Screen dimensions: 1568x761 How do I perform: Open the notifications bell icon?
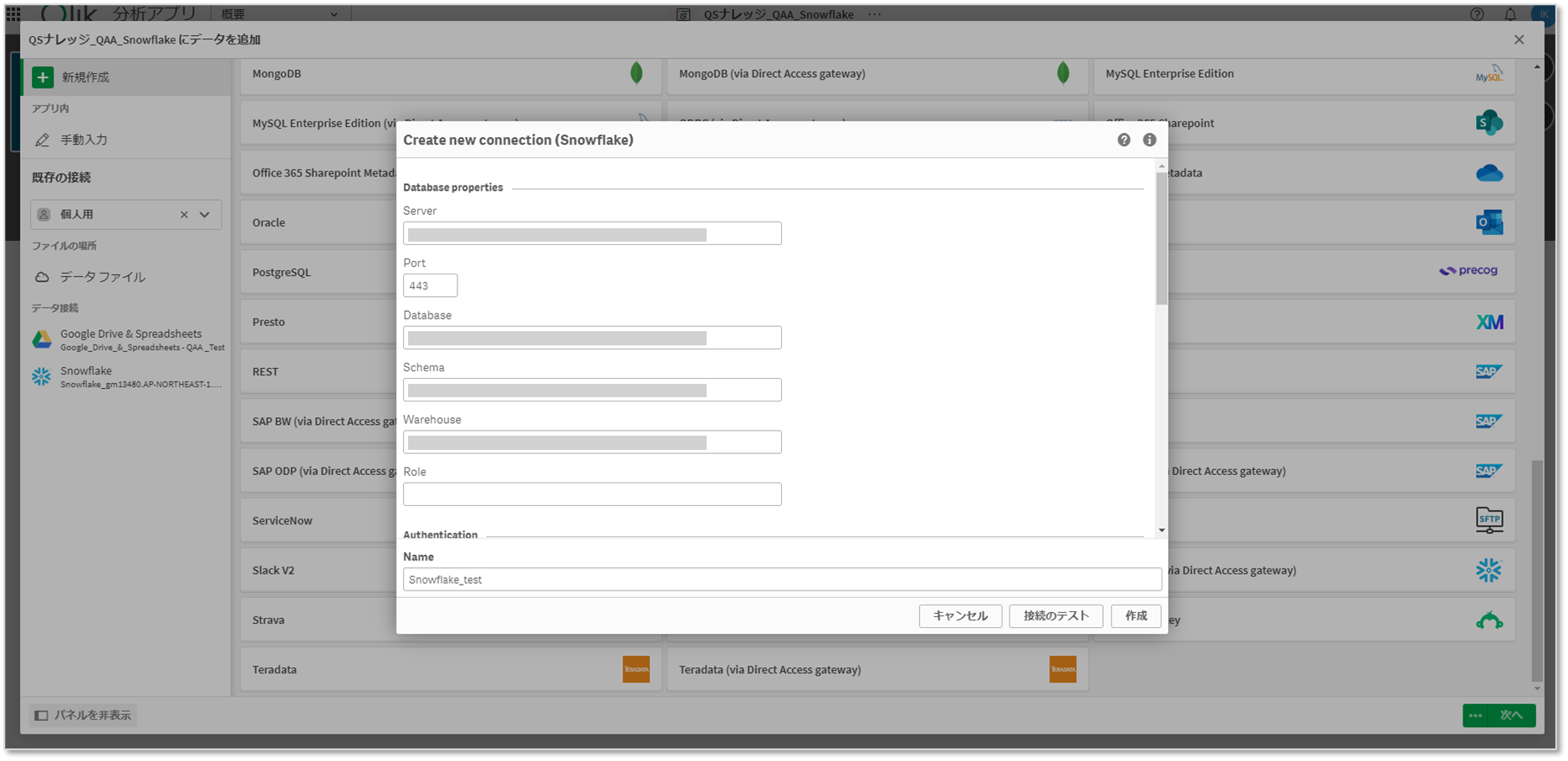tap(1510, 14)
